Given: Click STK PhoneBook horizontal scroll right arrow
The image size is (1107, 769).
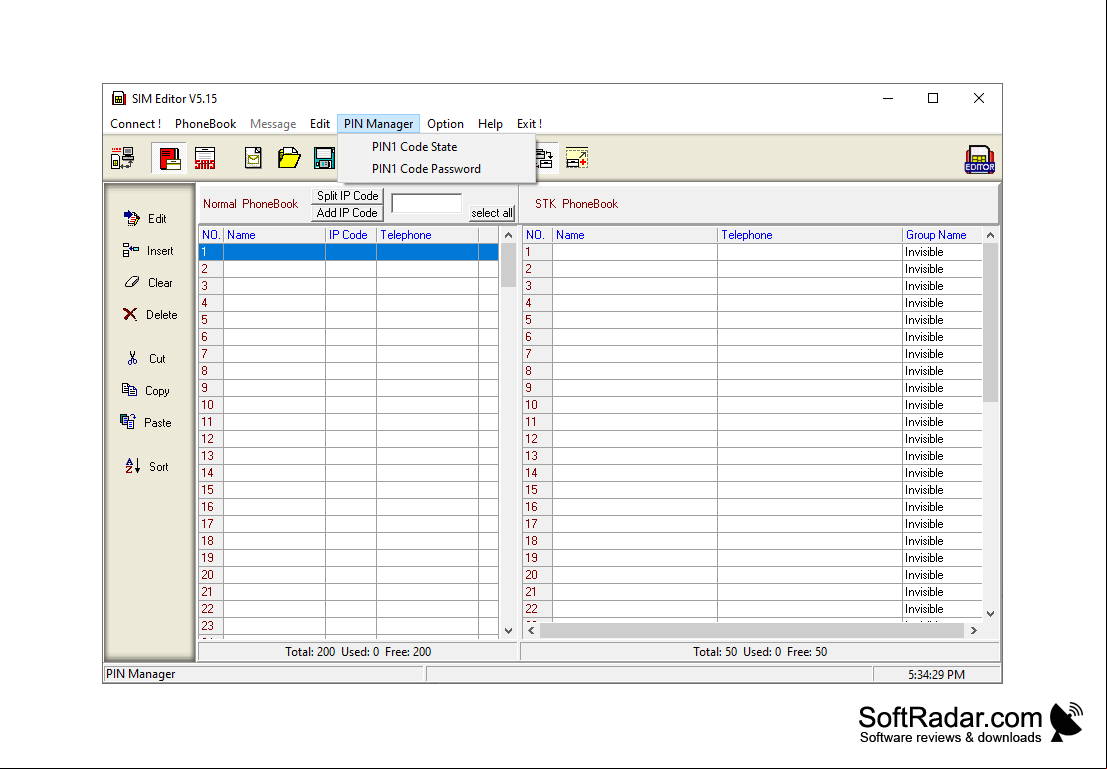Looking at the screenshot, I should click(974, 630).
